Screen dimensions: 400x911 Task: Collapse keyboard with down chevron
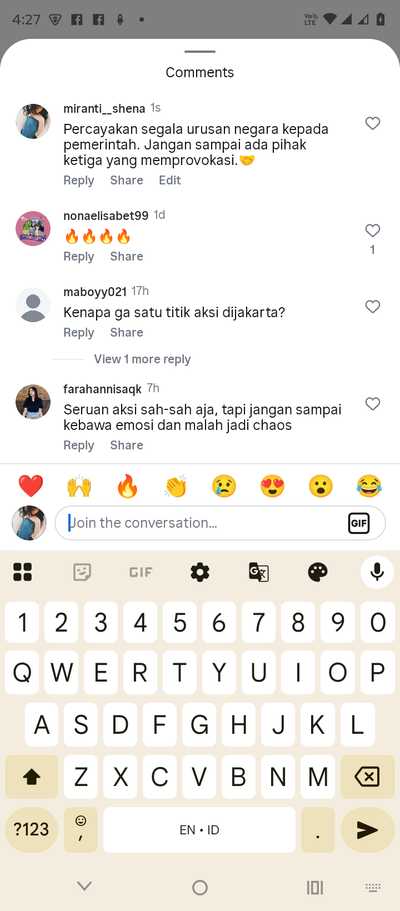84,886
